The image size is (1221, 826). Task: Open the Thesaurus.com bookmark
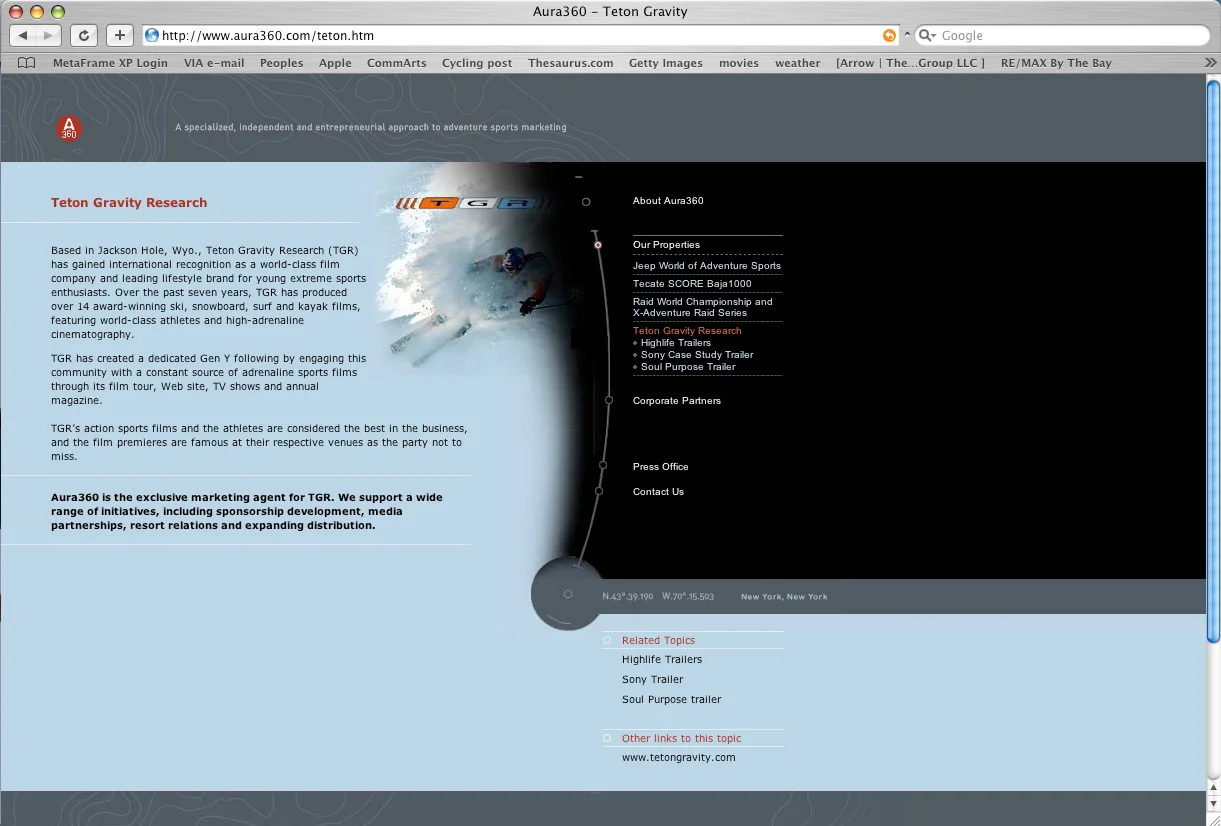pyautogui.click(x=571, y=63)
